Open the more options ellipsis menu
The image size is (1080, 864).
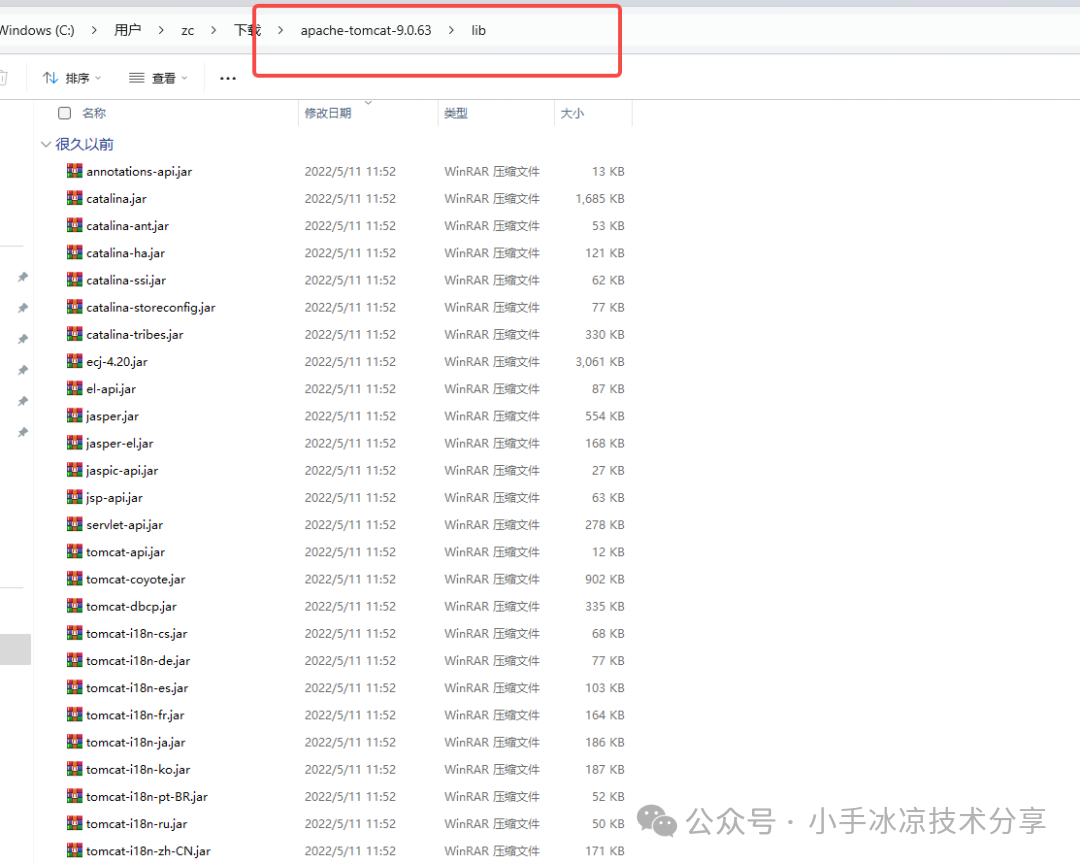(228, 78)
